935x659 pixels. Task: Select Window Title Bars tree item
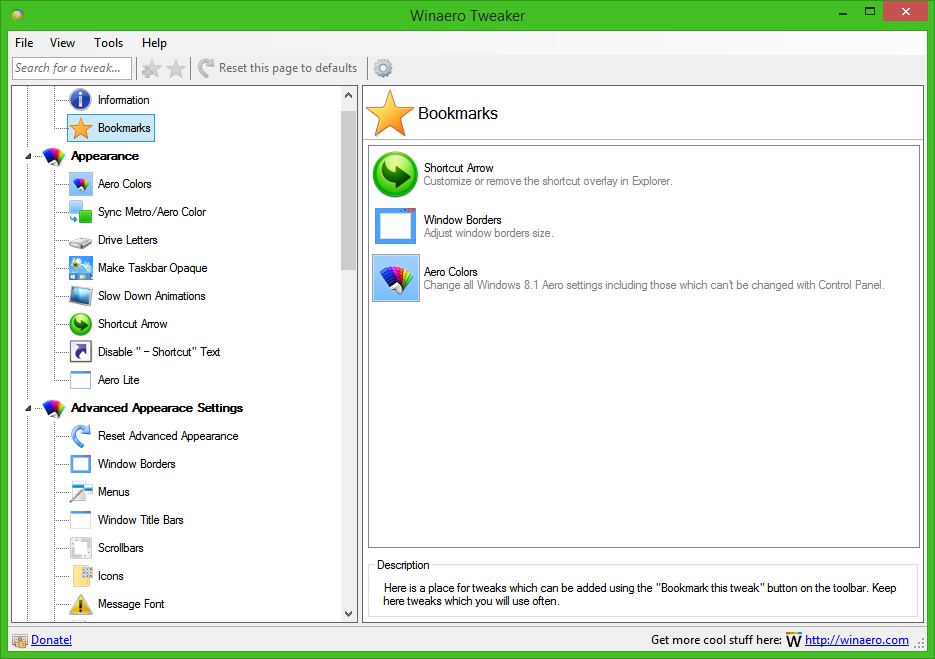pos(141,521)
